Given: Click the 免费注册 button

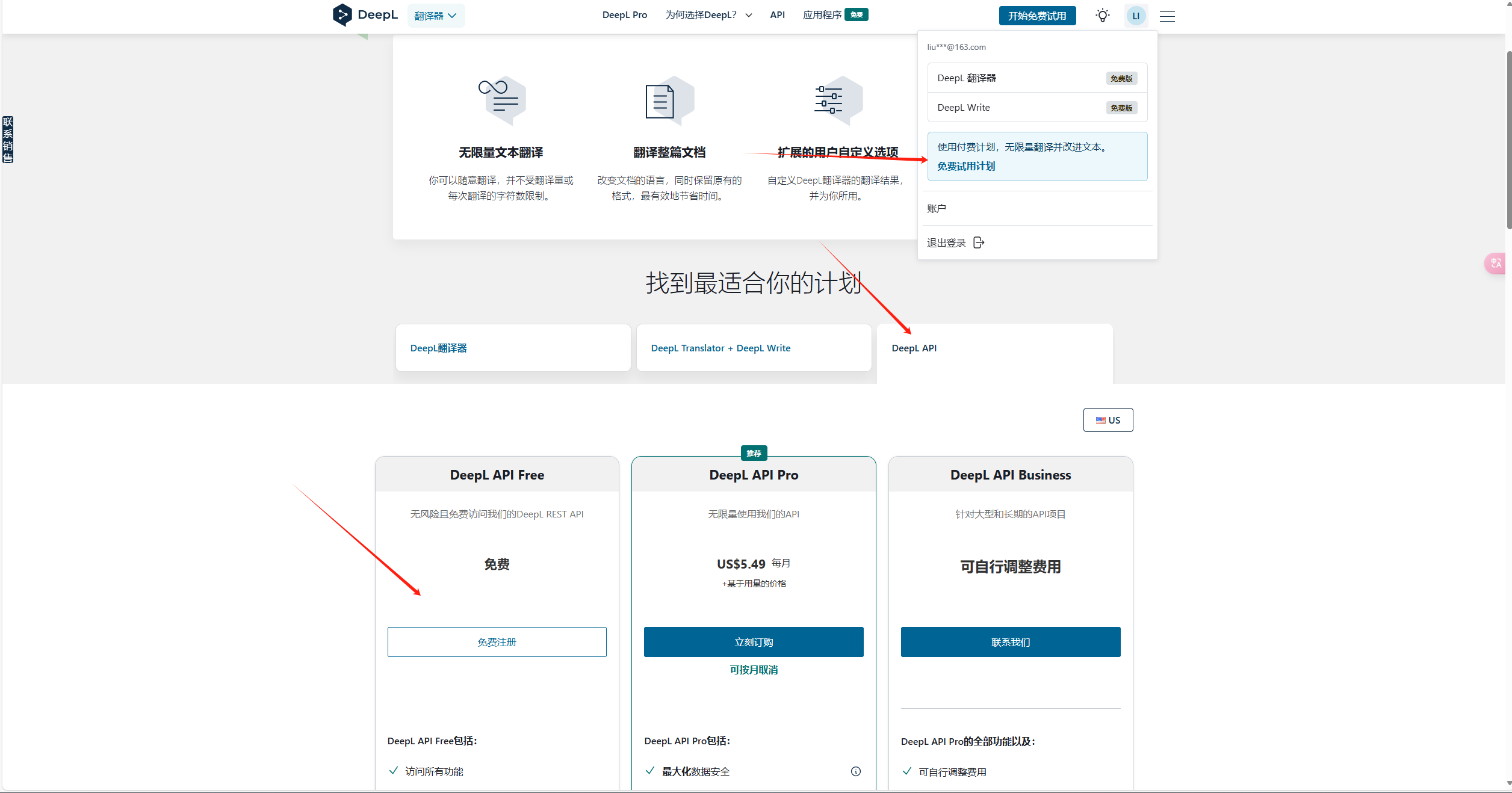Looking at the screenshot, I should tap(497, 642).
